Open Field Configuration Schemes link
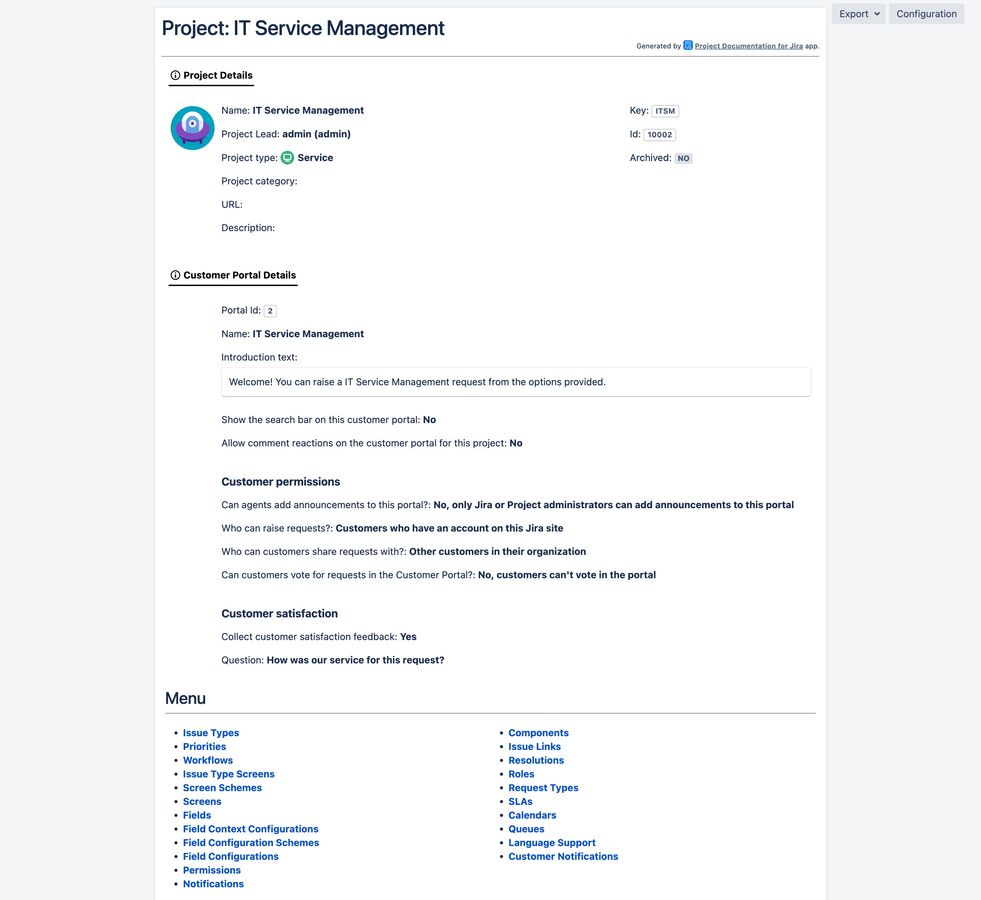The height and width of the screenshot is (900, 981). click(251, 843)
